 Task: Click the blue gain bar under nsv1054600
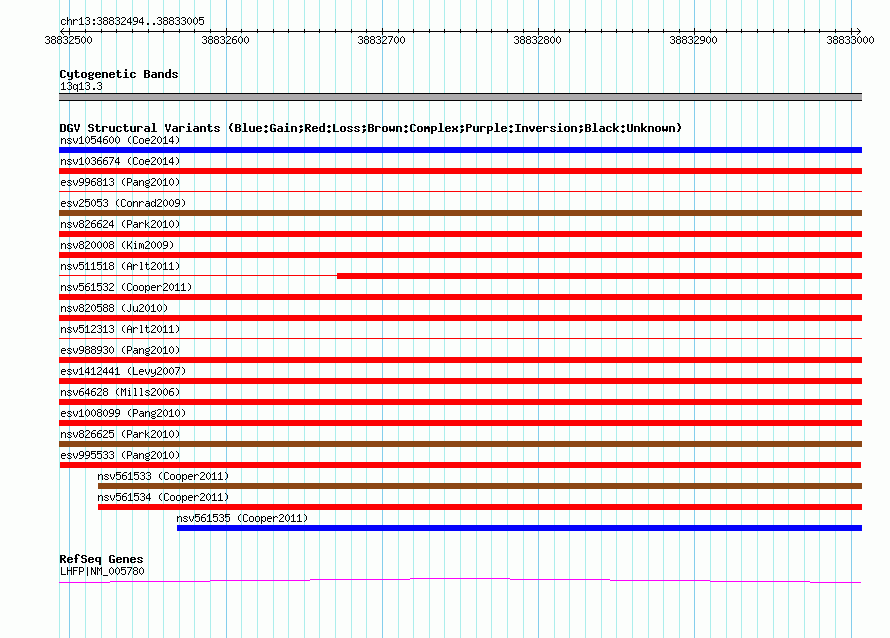coord(460,150)
